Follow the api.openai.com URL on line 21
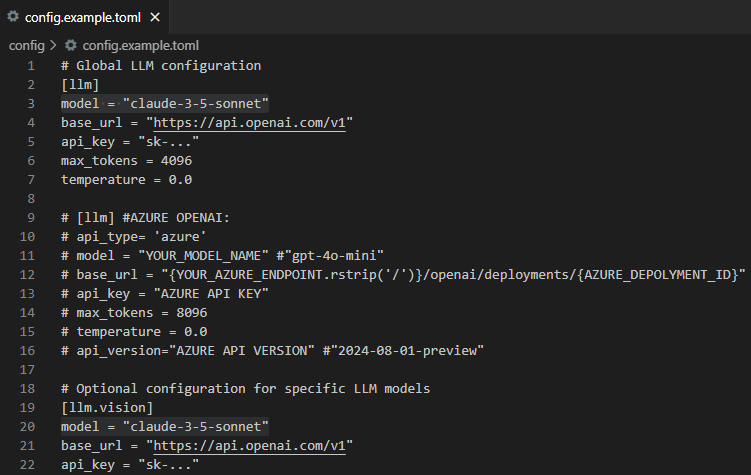The height and width of the screenshot is (475, 751). point(251,445)
